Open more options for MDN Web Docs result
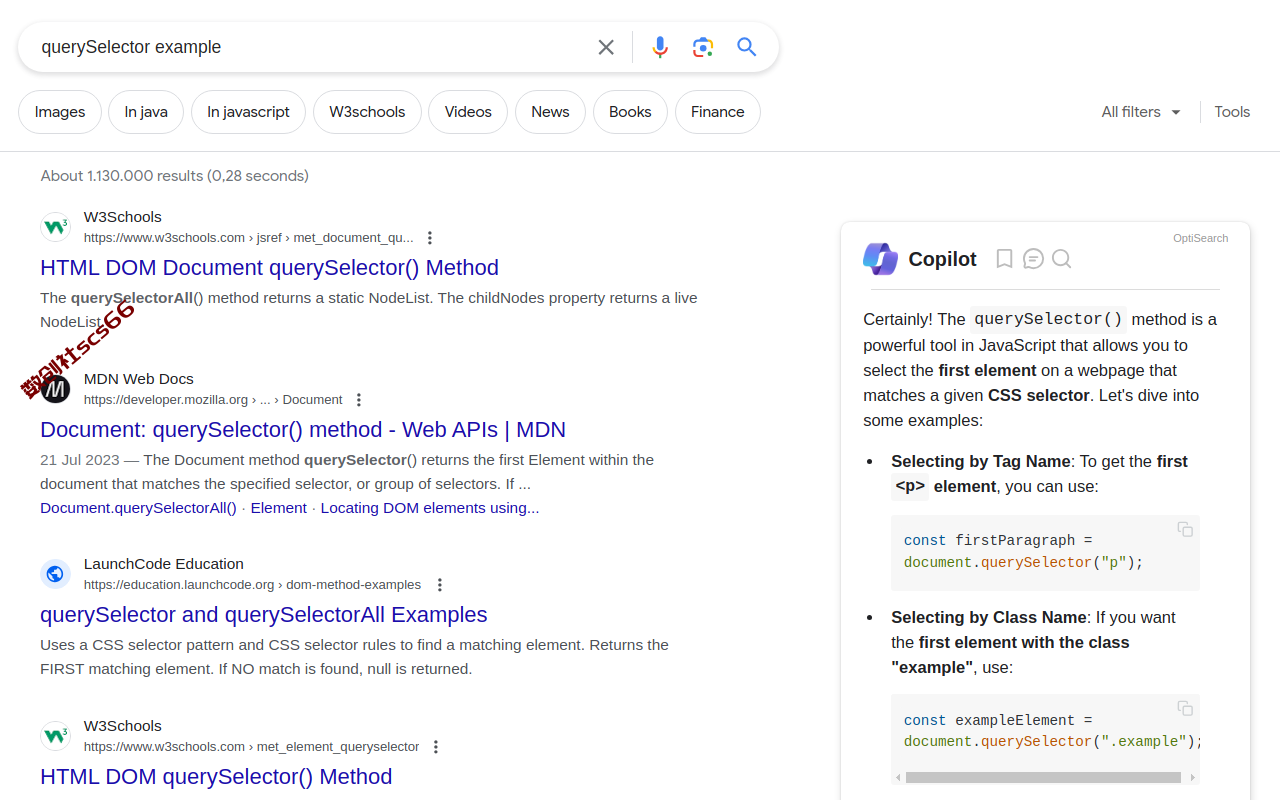 359,400
